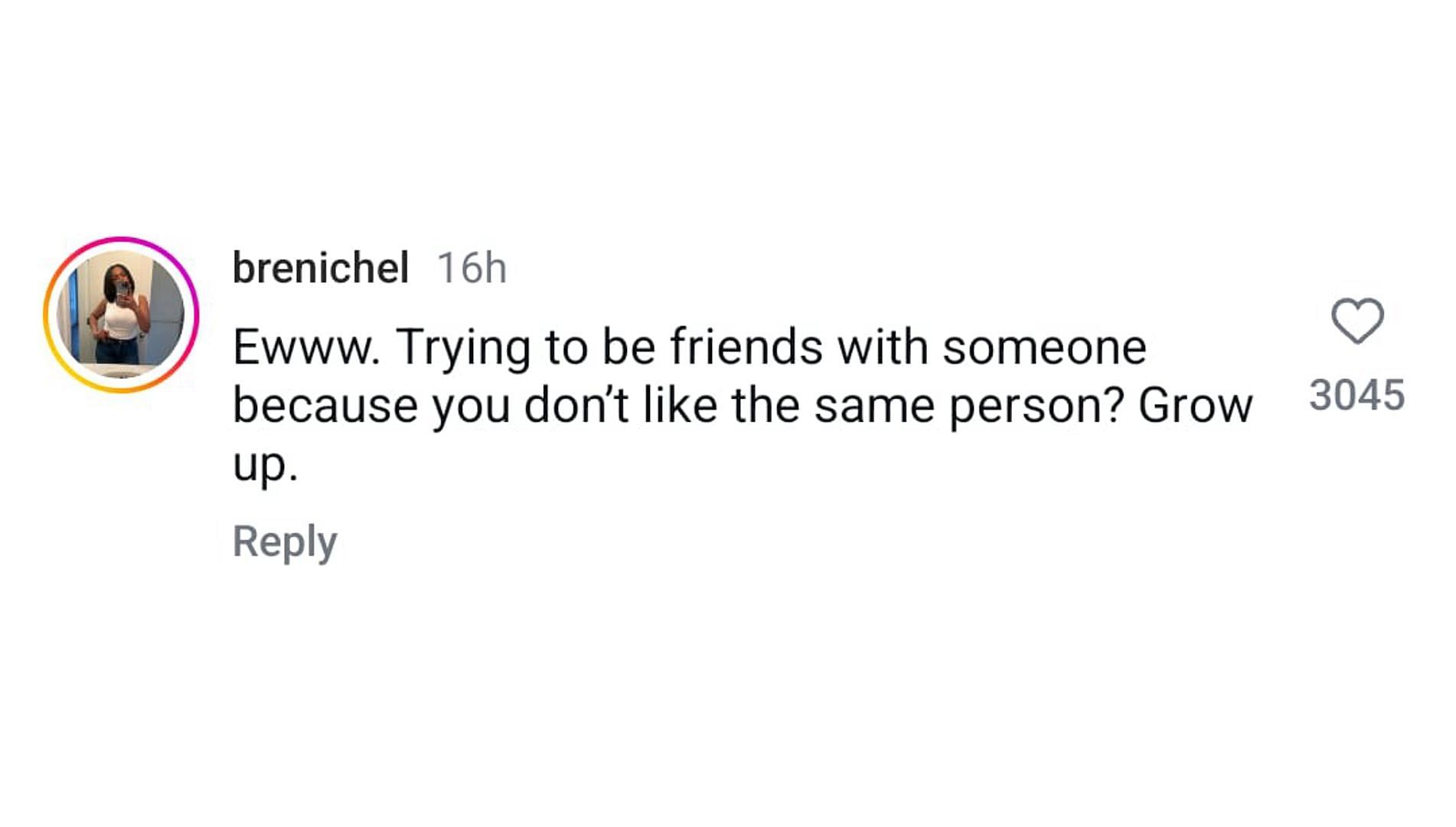Screen dimensions: 1456x827
Task: Select the word 'Ewww.' in the comment
Action: coord(306,347)
